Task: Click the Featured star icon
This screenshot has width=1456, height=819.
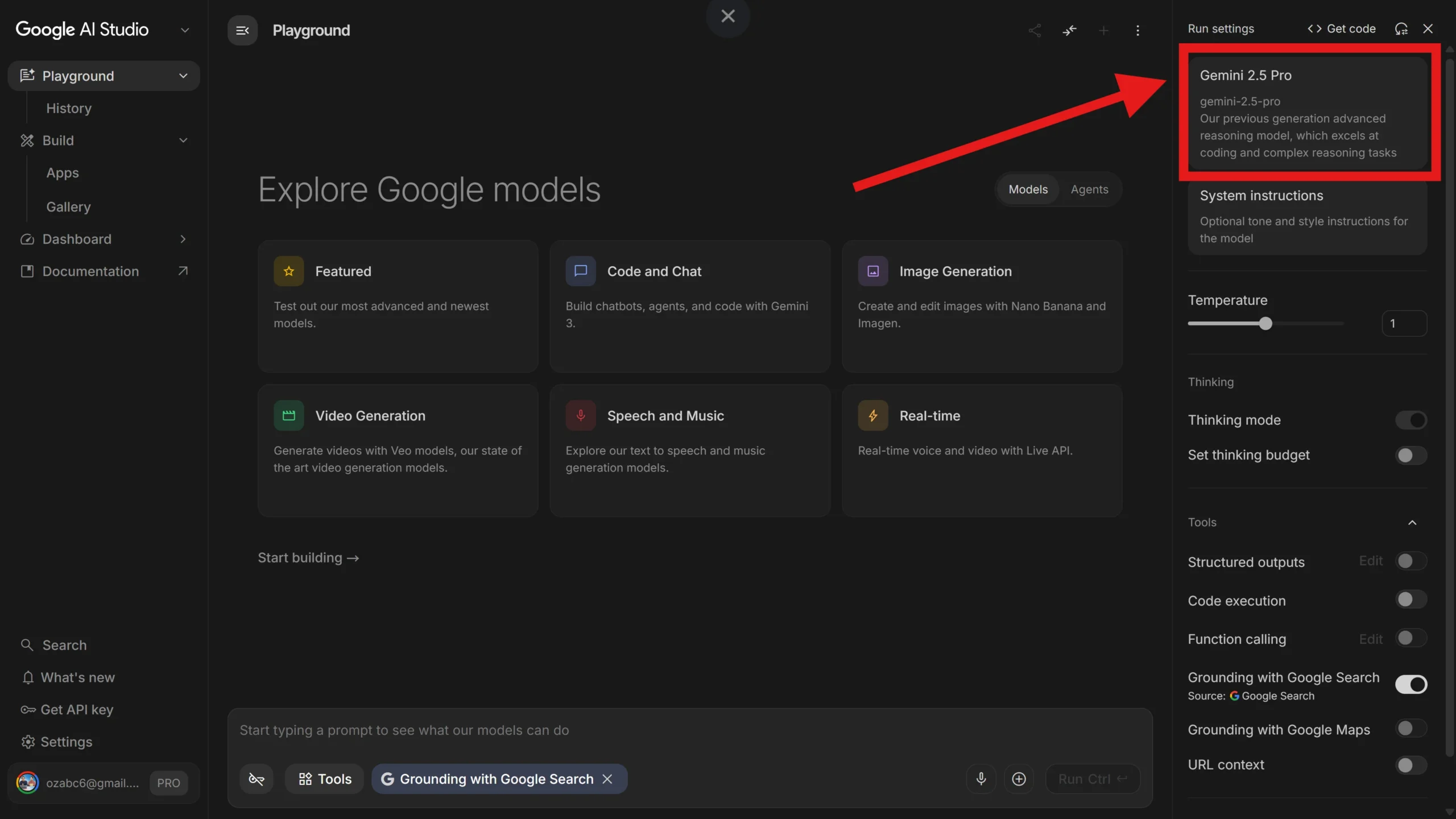Action: (288, 271)
